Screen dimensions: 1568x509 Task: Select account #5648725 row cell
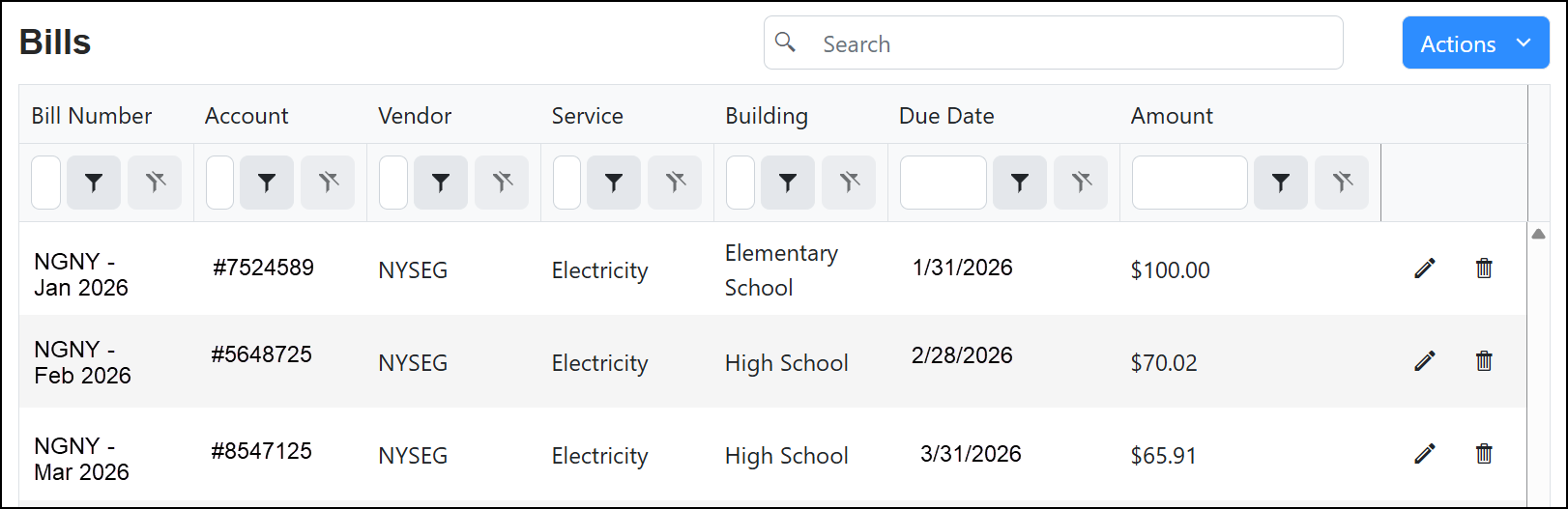coord(262,354)
